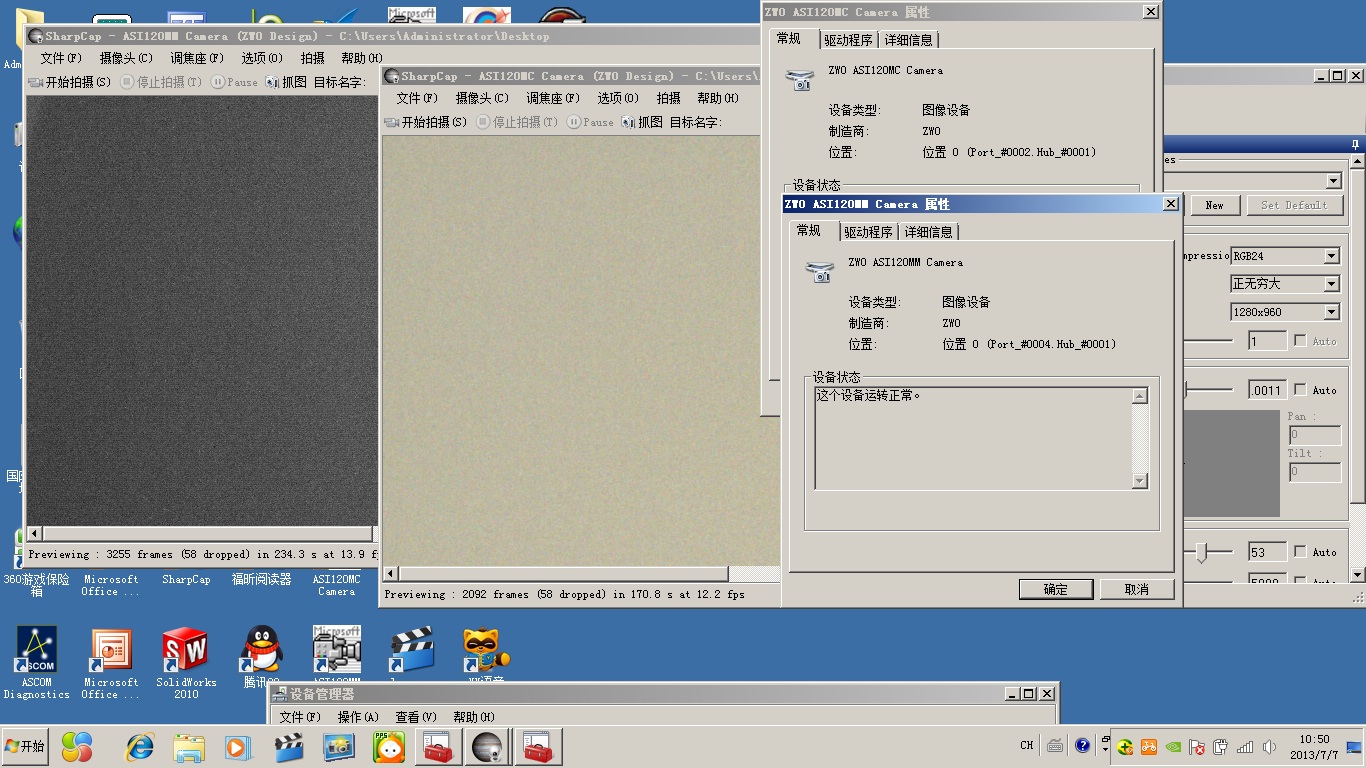Open the RGB24 colour space dropdown
The width and height of the screenshot is (1366, 768).
click(1285, 256)
